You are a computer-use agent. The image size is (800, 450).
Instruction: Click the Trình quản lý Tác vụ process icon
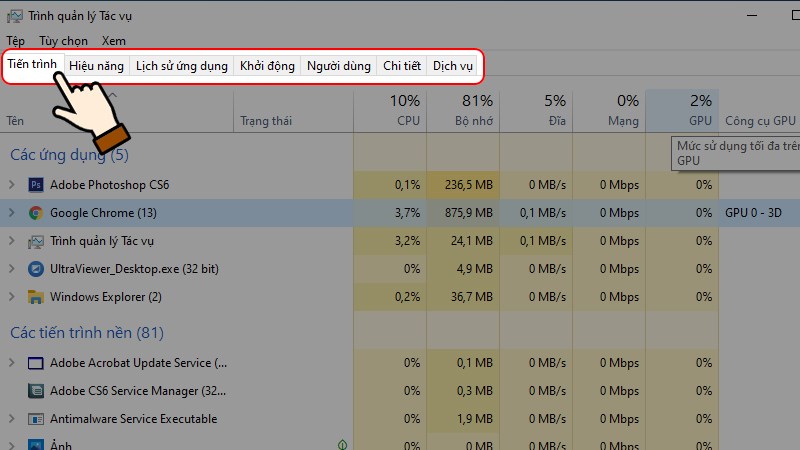(36, 241)
